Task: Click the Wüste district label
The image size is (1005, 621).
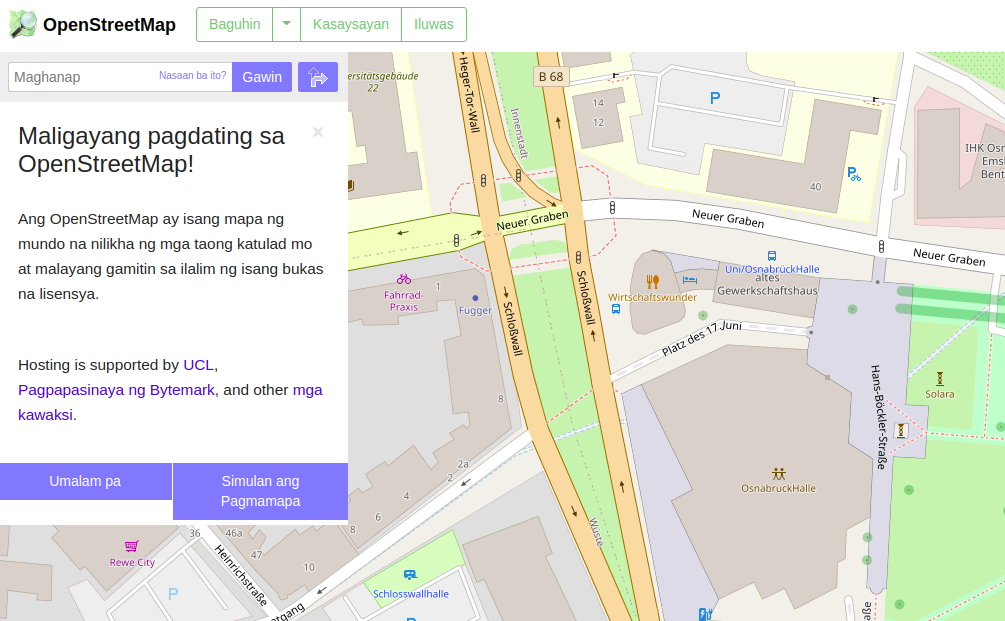Action: tap(596, 532)
